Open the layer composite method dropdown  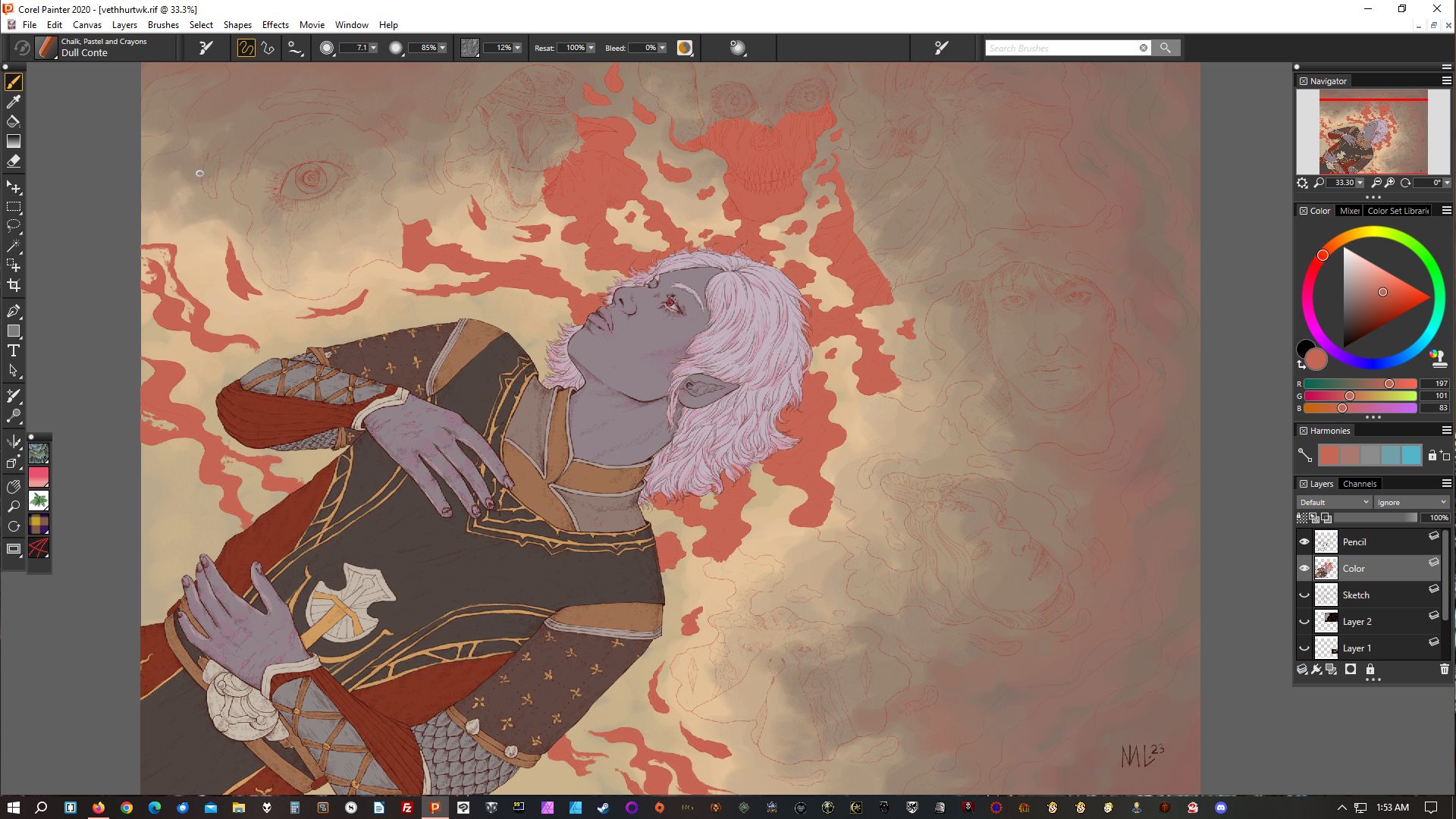[x=1334, y=503]
